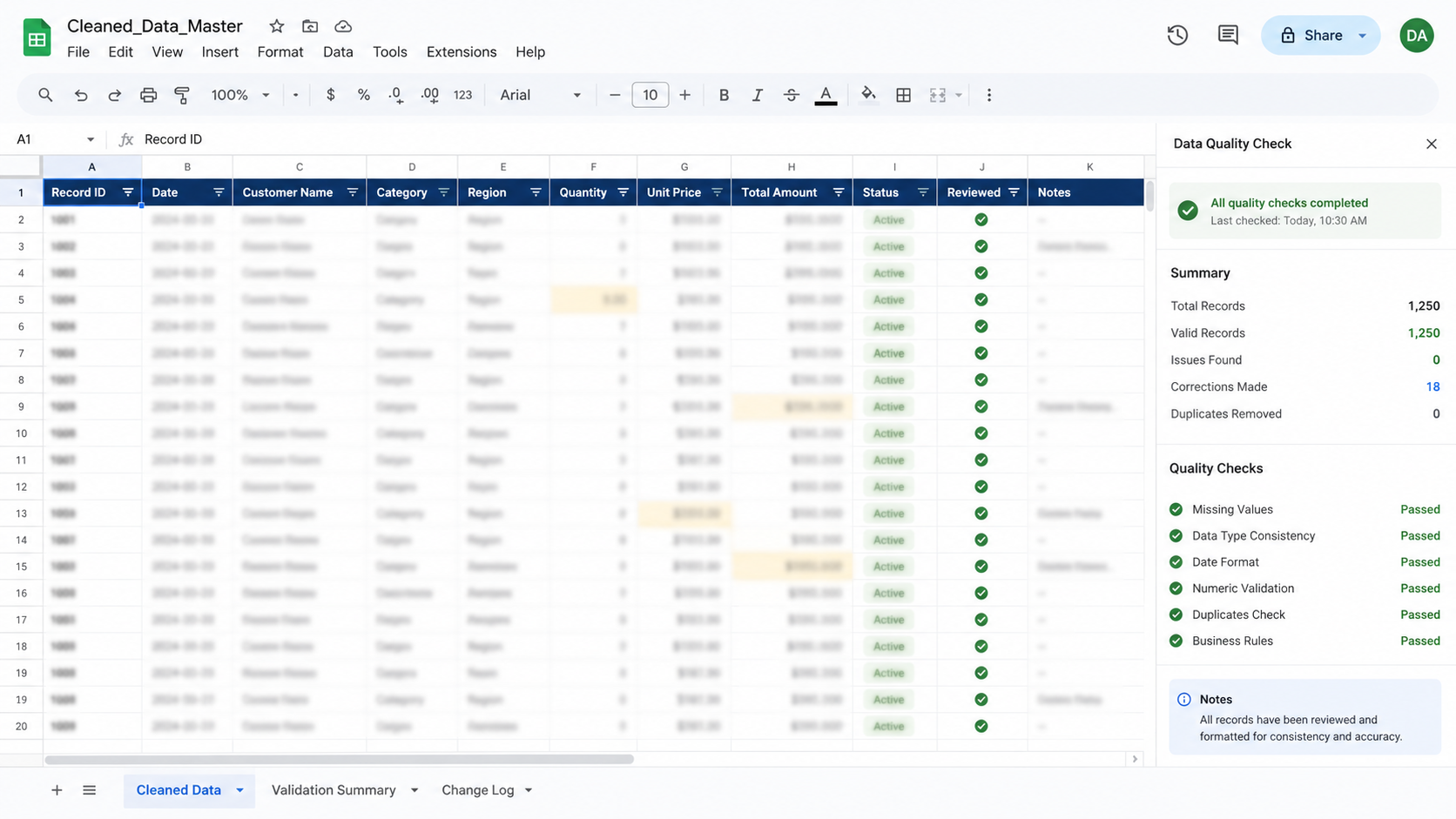
Task: Increase decimal places
Action: tap(429, 95)
